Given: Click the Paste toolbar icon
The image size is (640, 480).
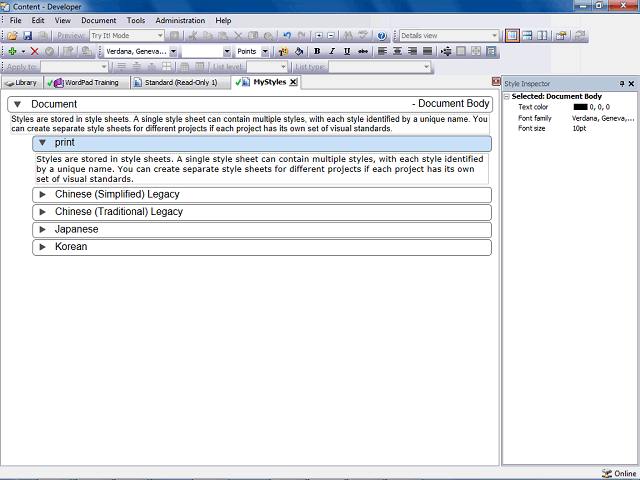Looking at the screenshot, I should 223,36.
